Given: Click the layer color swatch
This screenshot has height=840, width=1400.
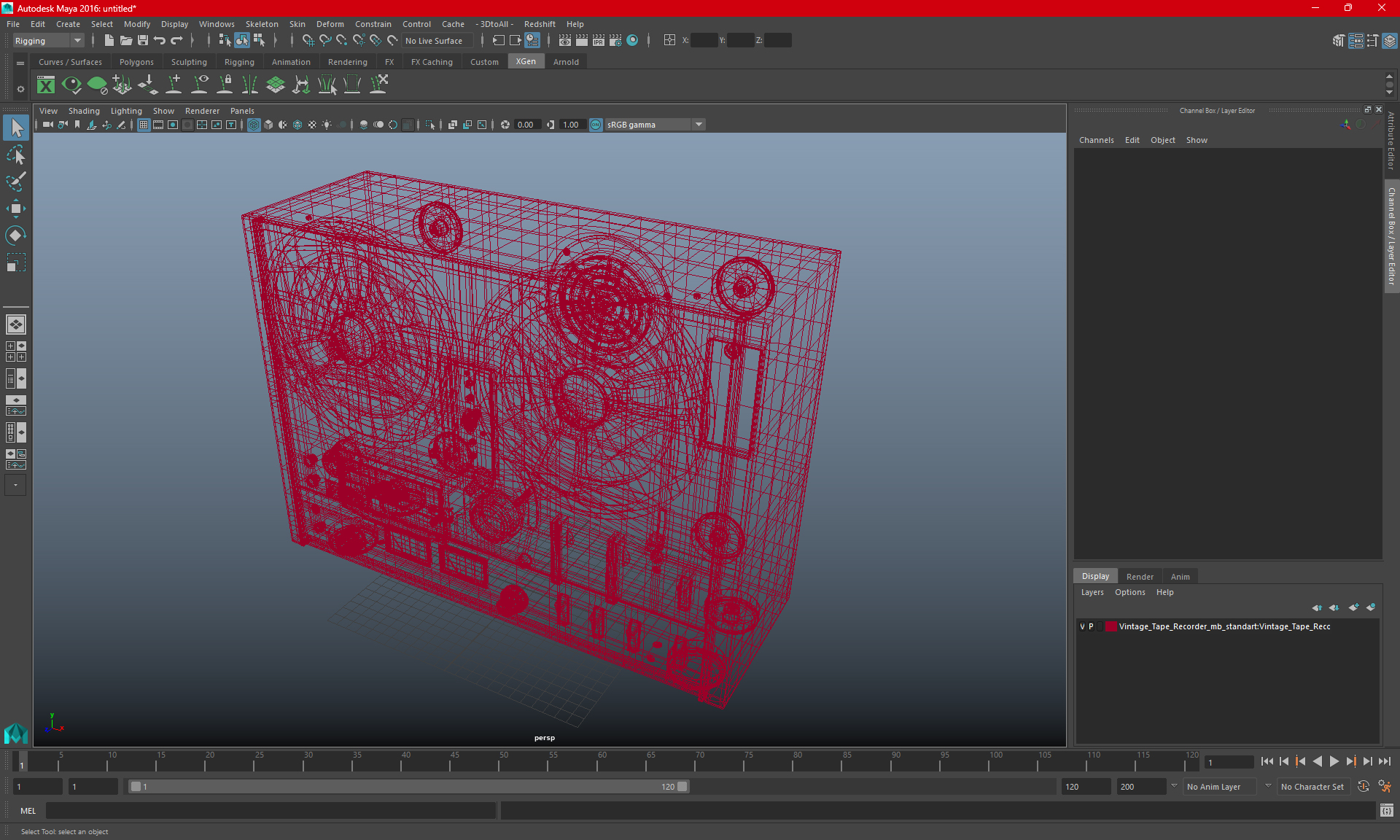Looking at the screenshot, I should point(1111,626).
